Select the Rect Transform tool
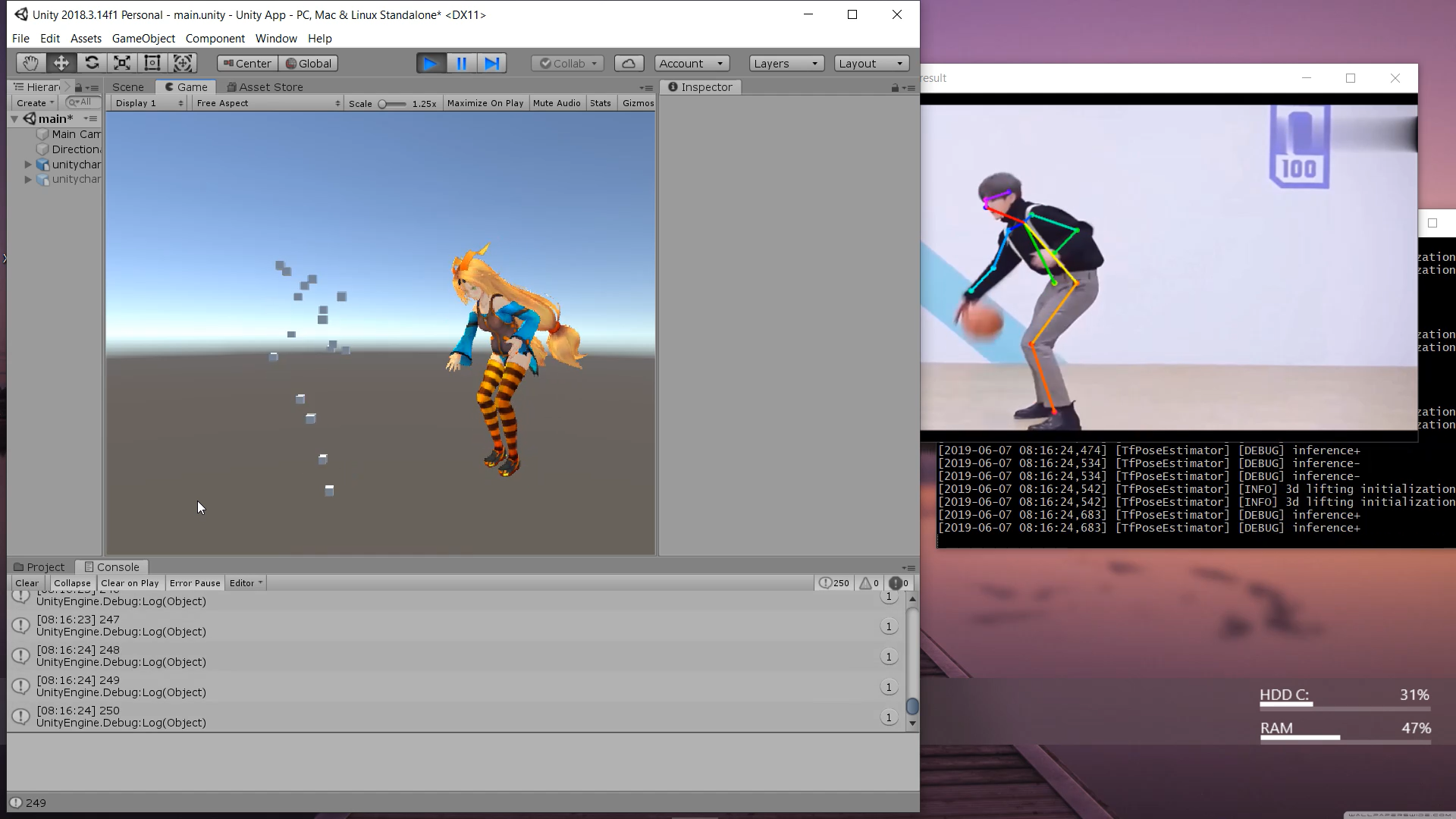The height and width of the screenshot is (819, 1456). point(152,63)
